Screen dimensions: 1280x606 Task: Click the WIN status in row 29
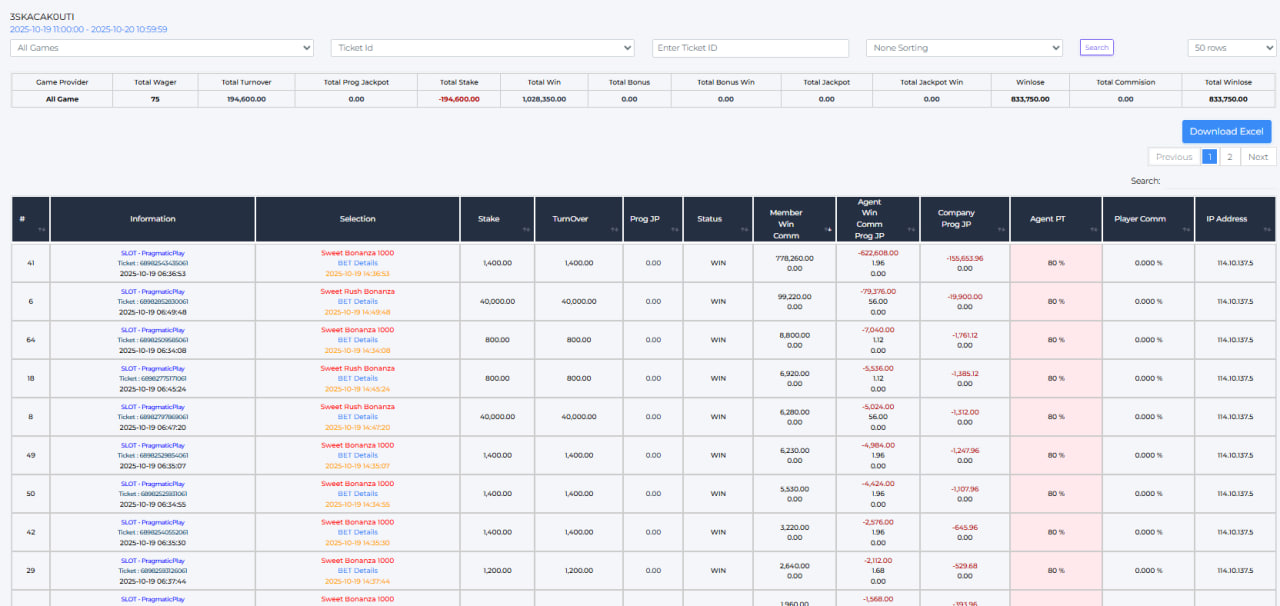[x=718, y=570]
